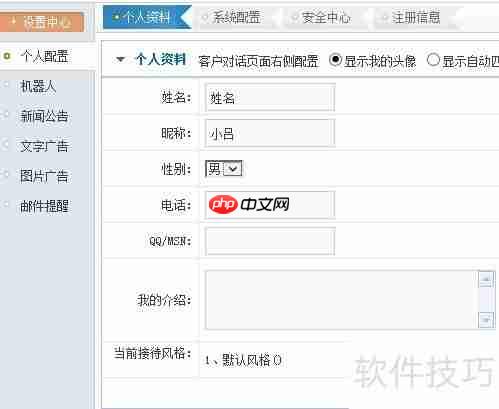Click the 个人资料 section heading
The width and height of the screenshot is (499, 409).
160,60
